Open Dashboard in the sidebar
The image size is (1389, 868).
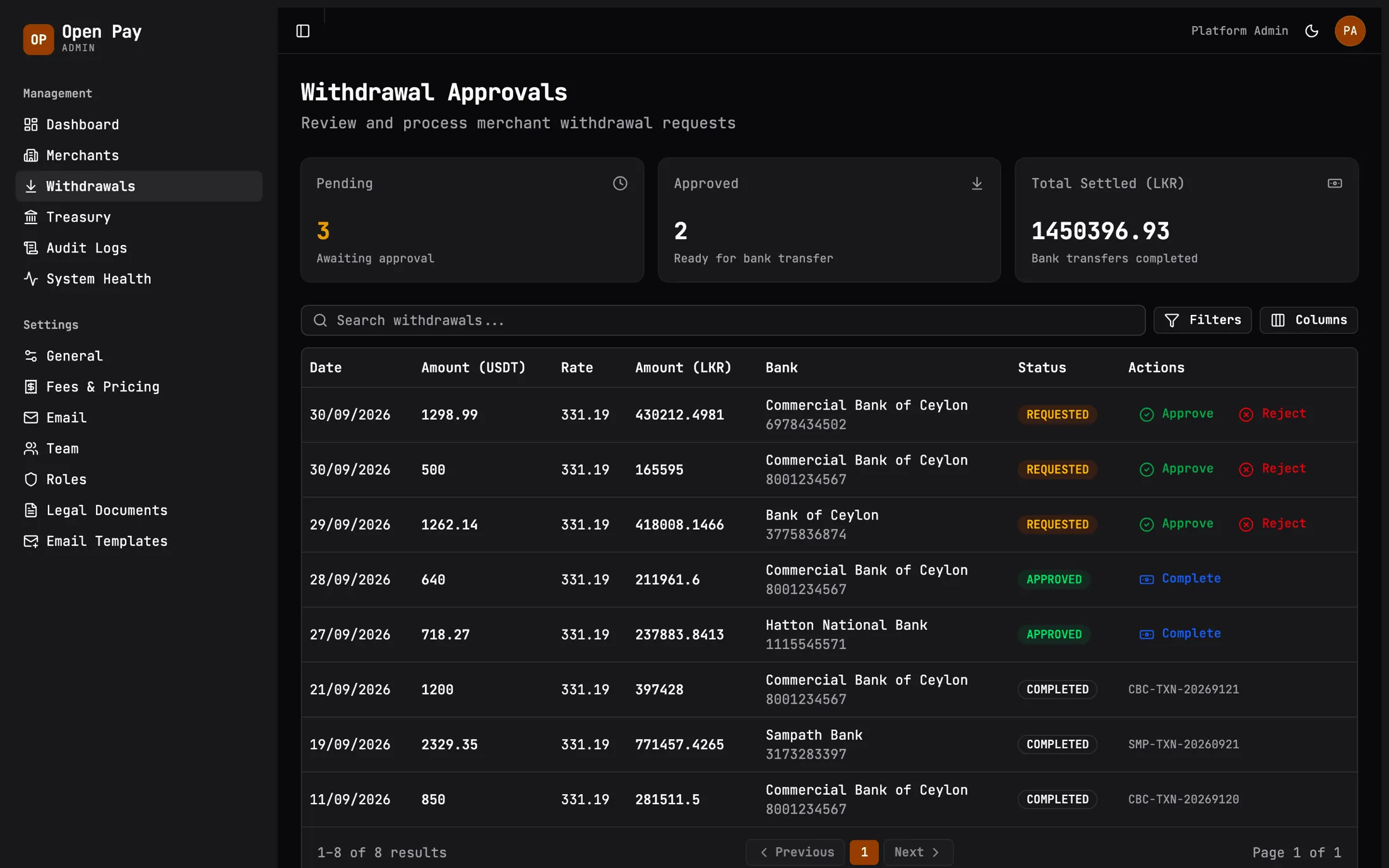(139, 124)
